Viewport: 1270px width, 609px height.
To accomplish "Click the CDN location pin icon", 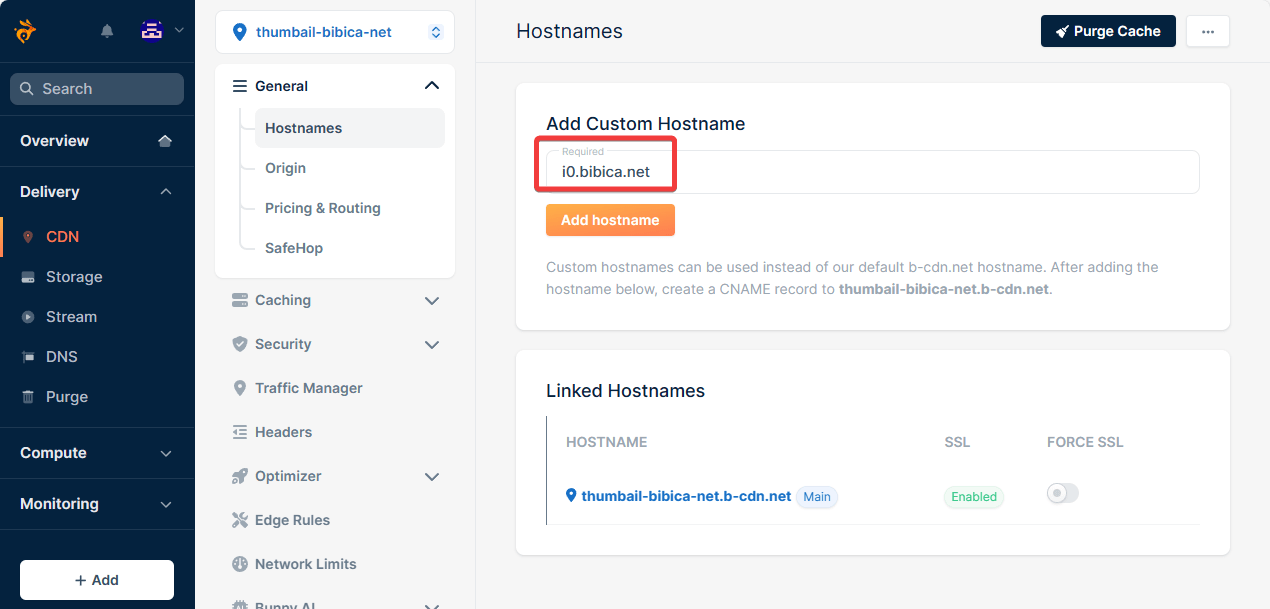I will [x=28, y=237].
